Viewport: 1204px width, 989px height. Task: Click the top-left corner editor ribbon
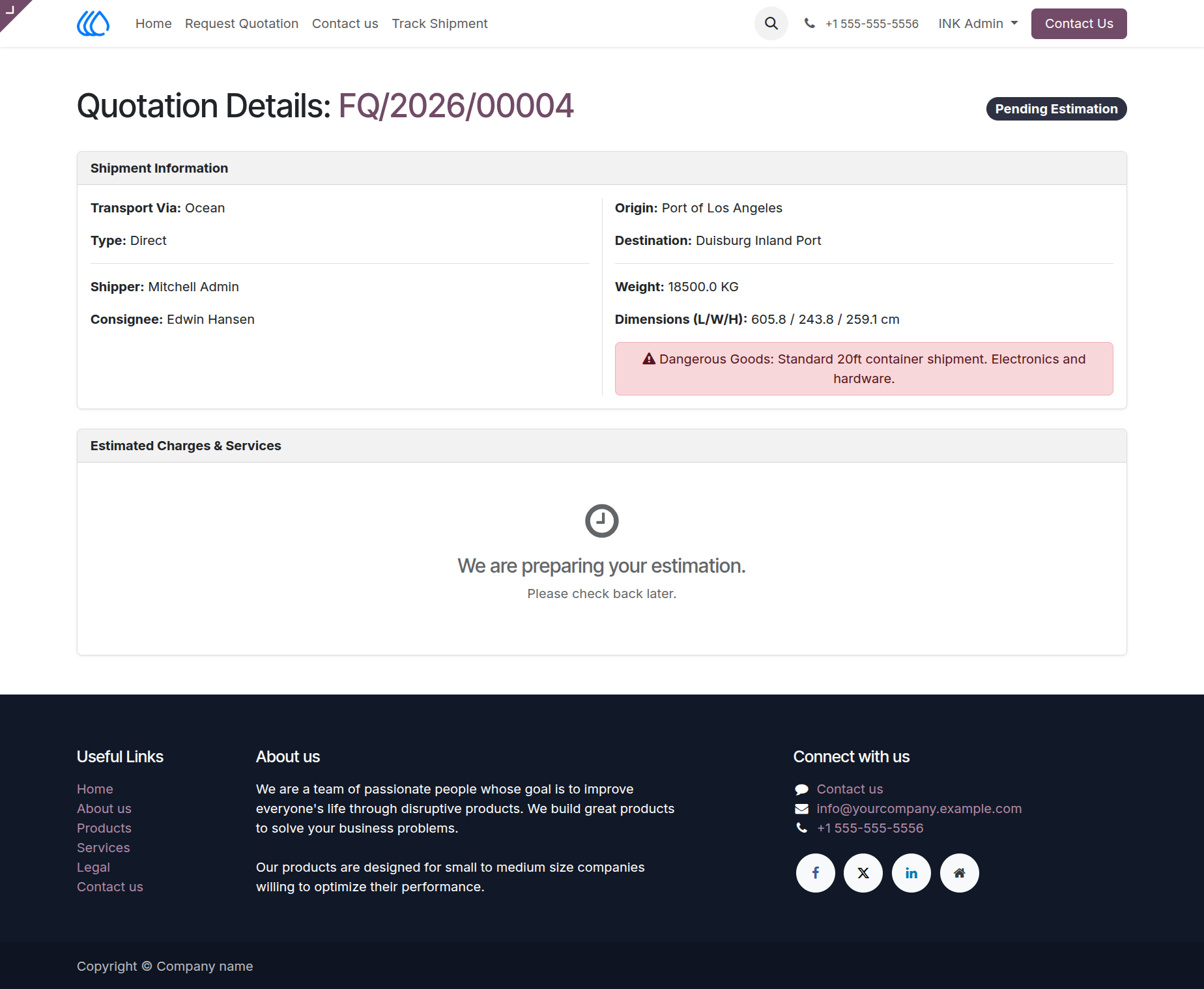coord(12,11)
